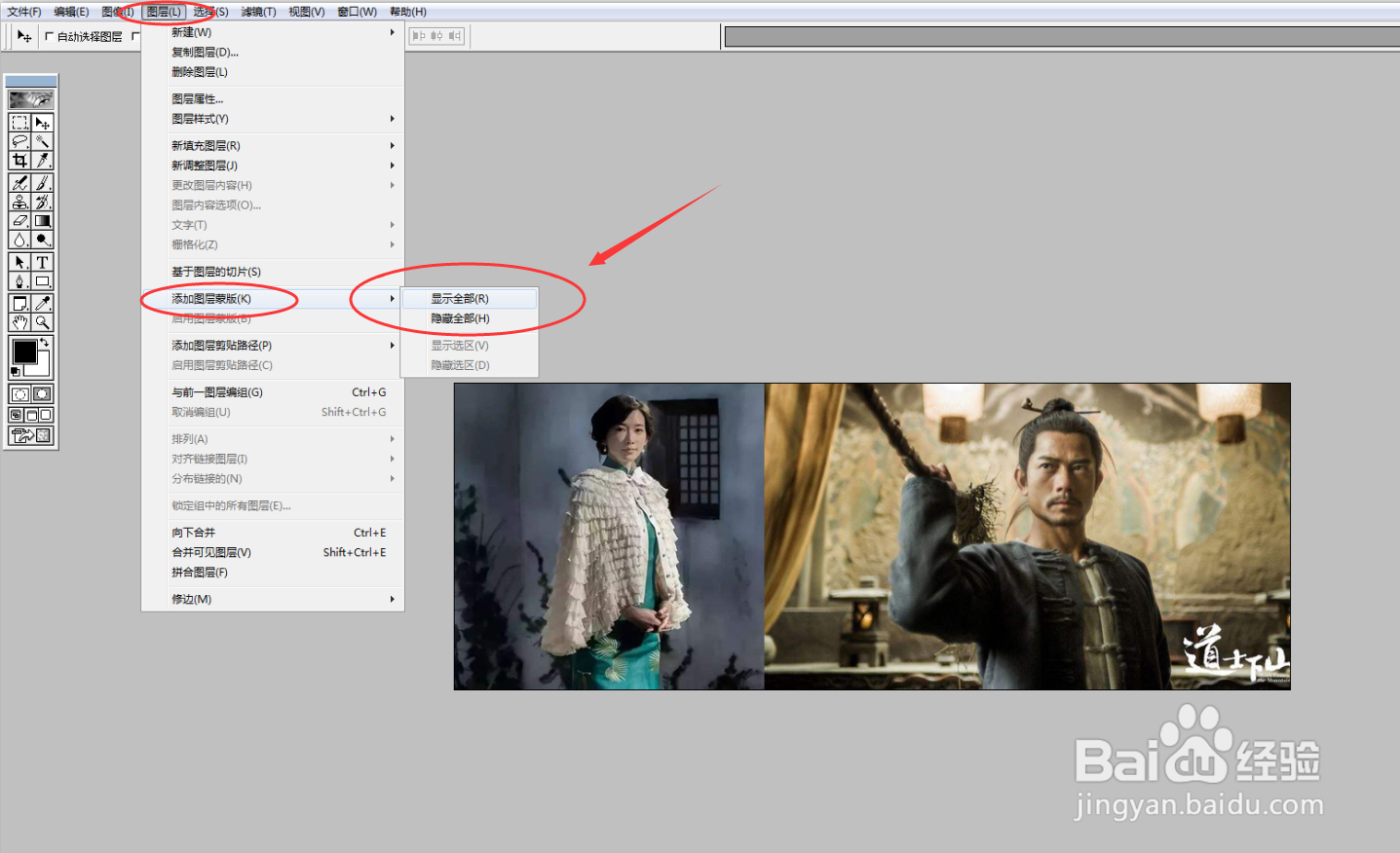Open the 帮助(H) menu
1400x853 pixels.
pos(408,12)
